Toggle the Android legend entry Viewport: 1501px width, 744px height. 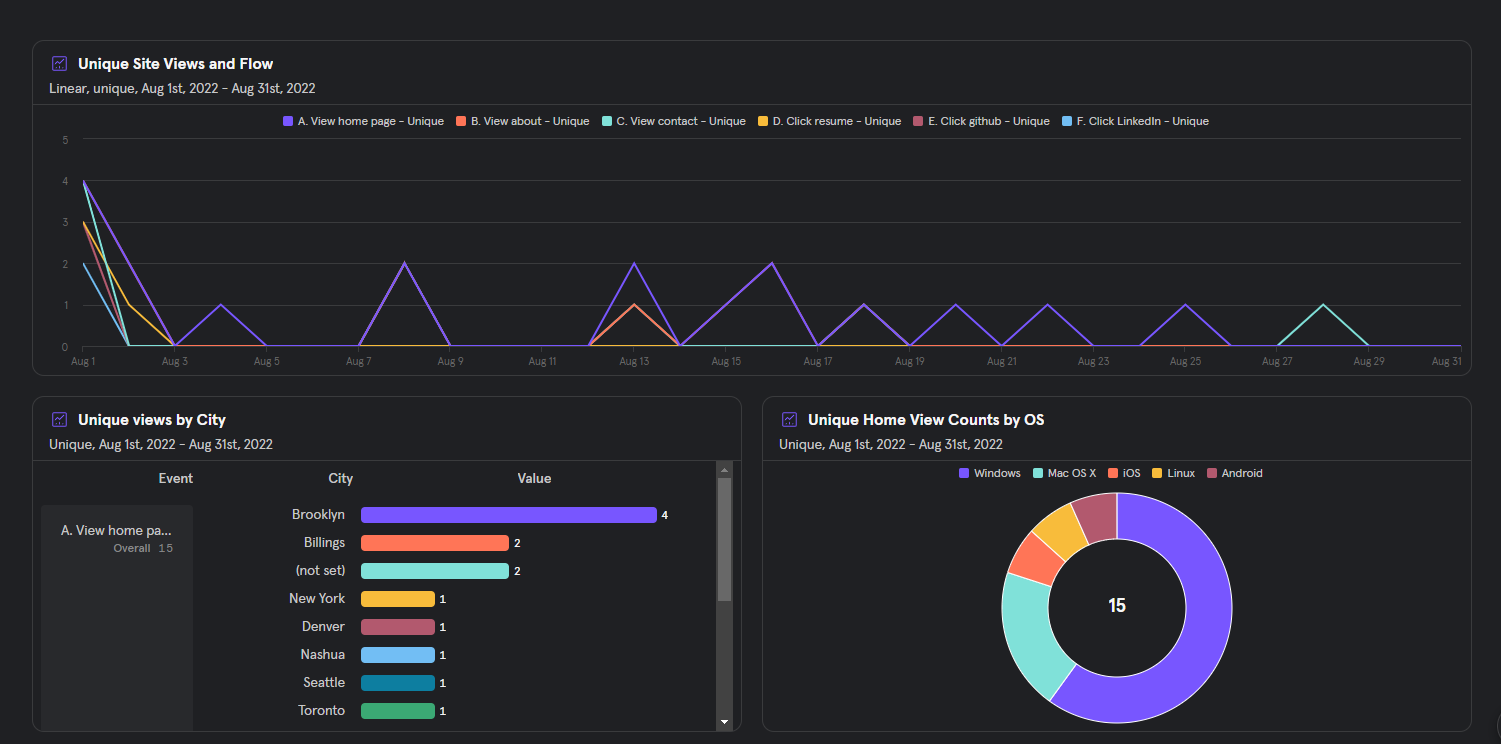1235,473
